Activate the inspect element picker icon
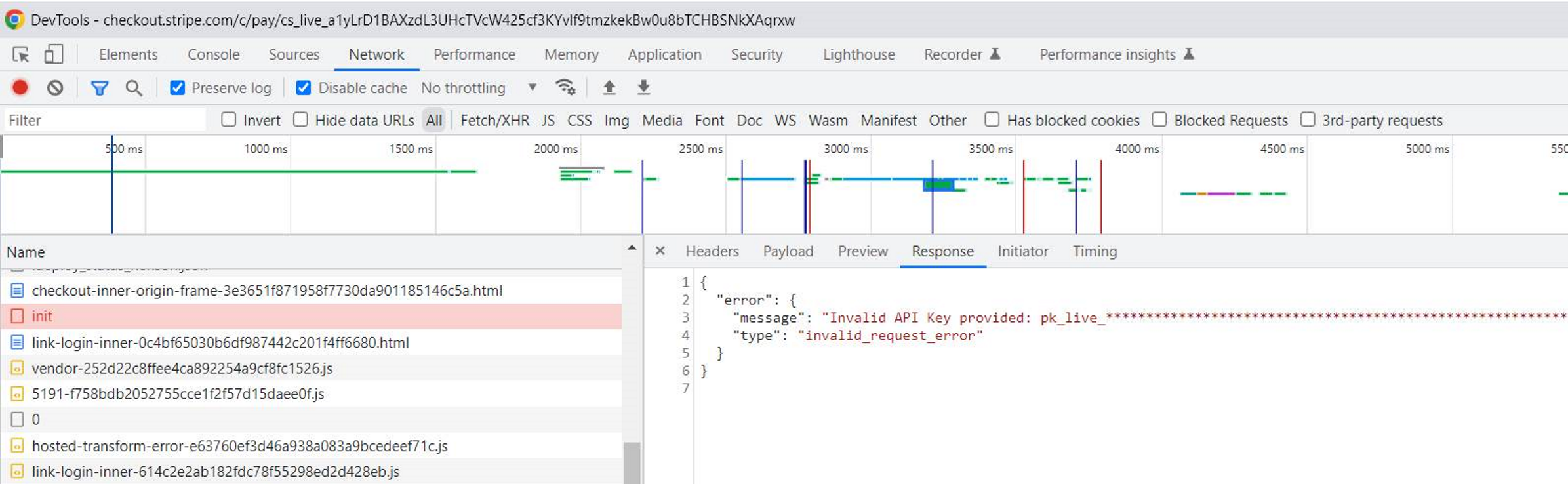1568x484 pixels. [20, 54]
